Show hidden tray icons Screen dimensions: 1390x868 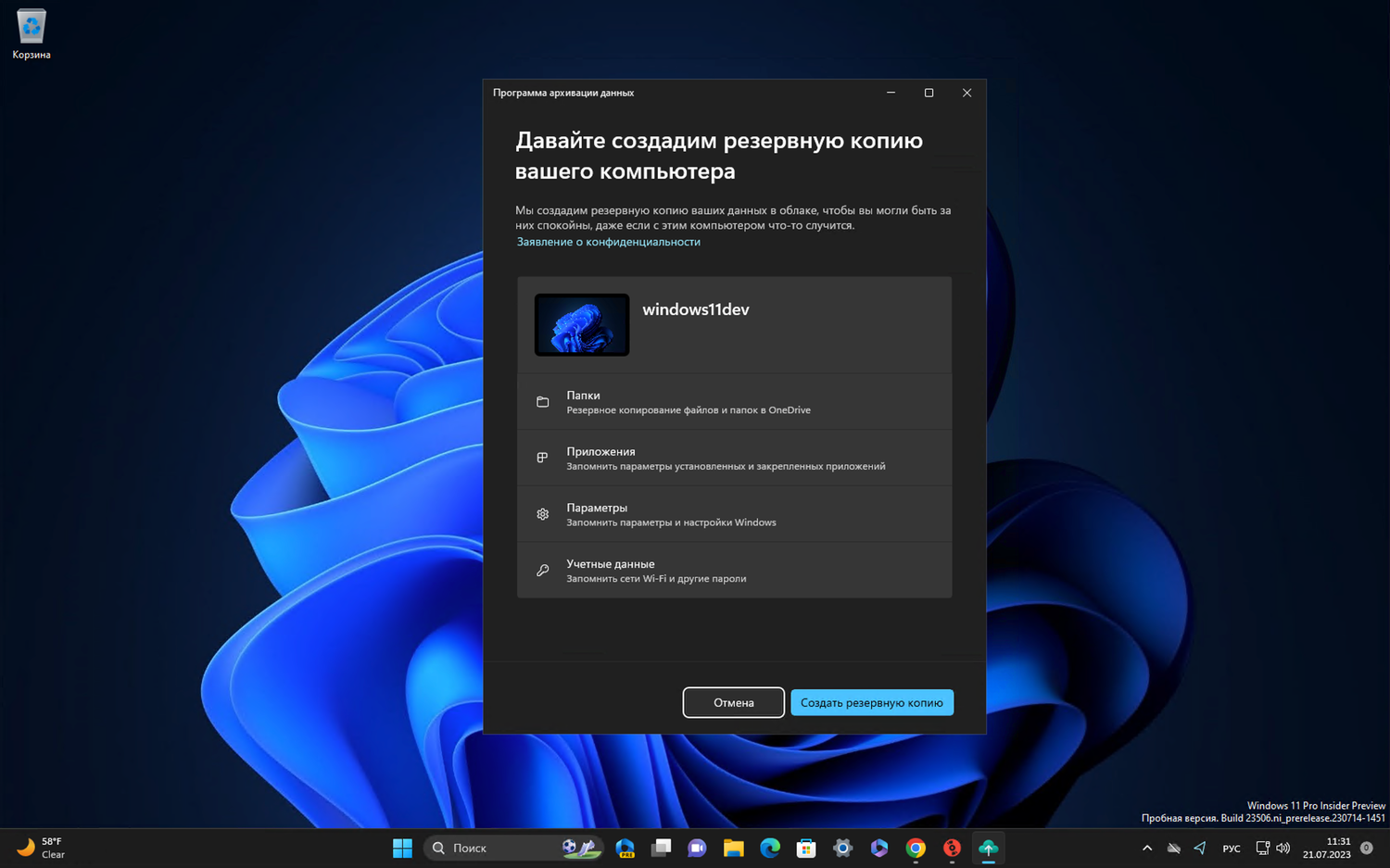pos(1147,848)
